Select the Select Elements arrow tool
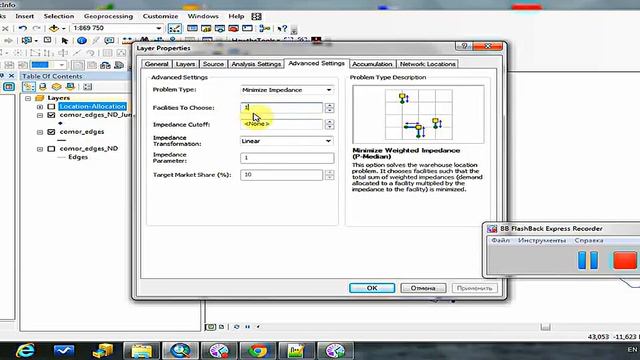 tap(64, 41)
